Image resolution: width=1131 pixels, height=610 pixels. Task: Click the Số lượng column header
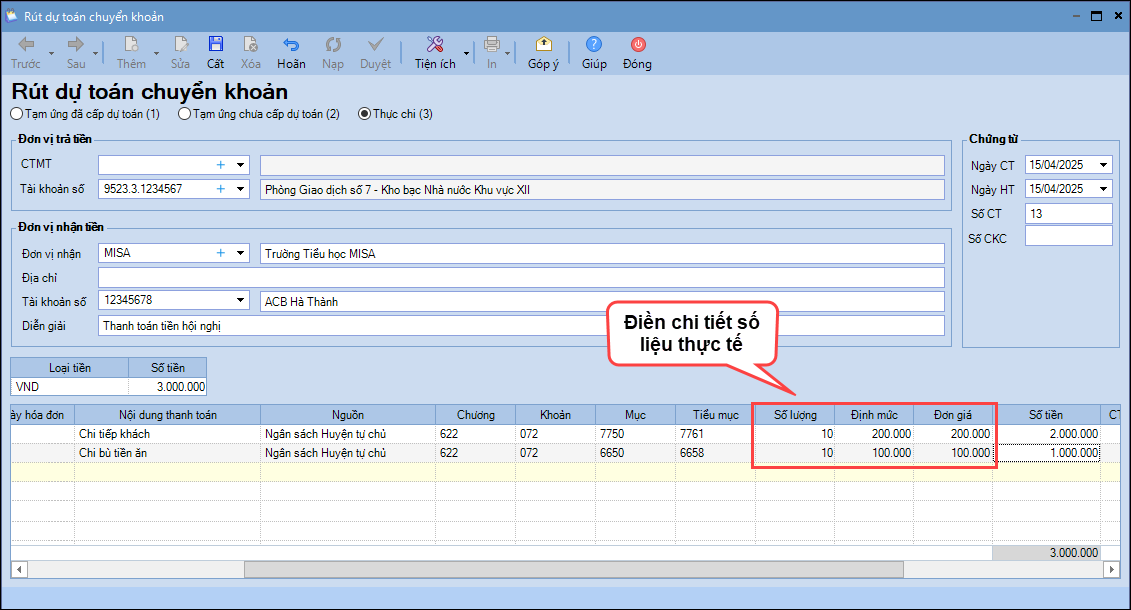[795, 415]
